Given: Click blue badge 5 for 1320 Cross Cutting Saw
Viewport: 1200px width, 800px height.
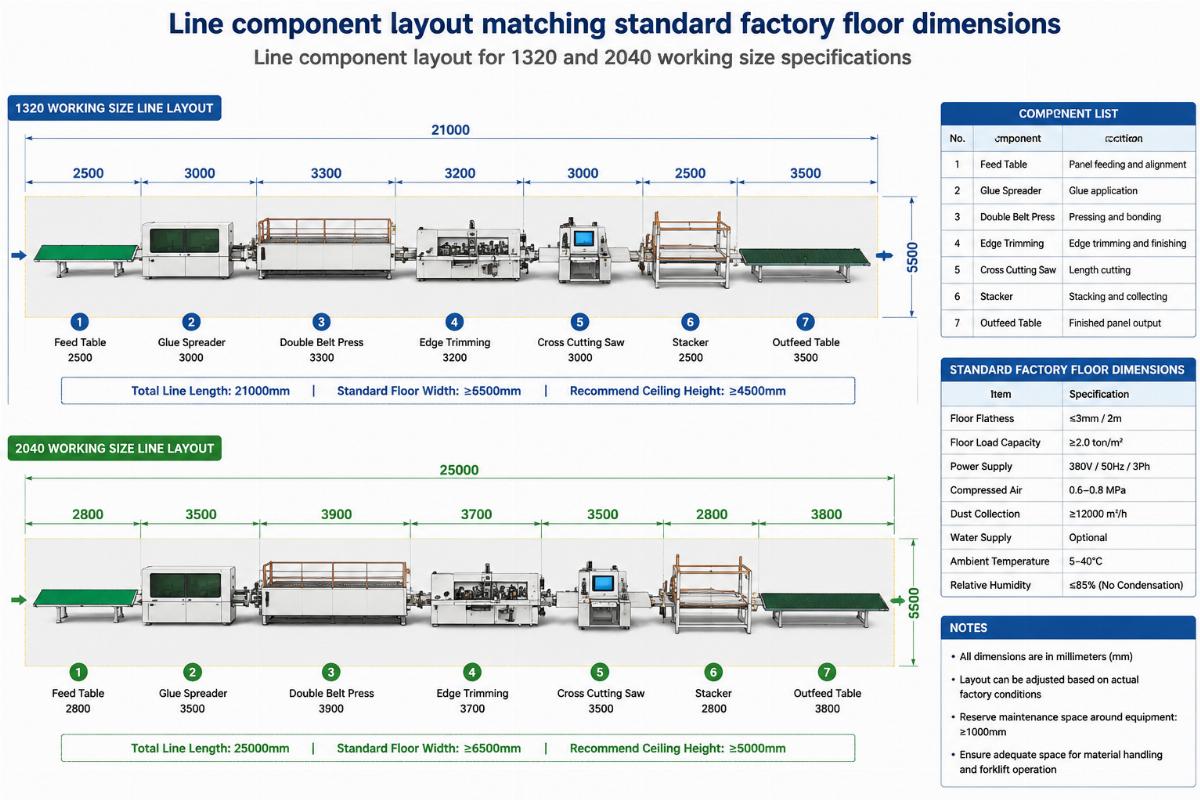Looking at the screenshot, I should [580, 322].
